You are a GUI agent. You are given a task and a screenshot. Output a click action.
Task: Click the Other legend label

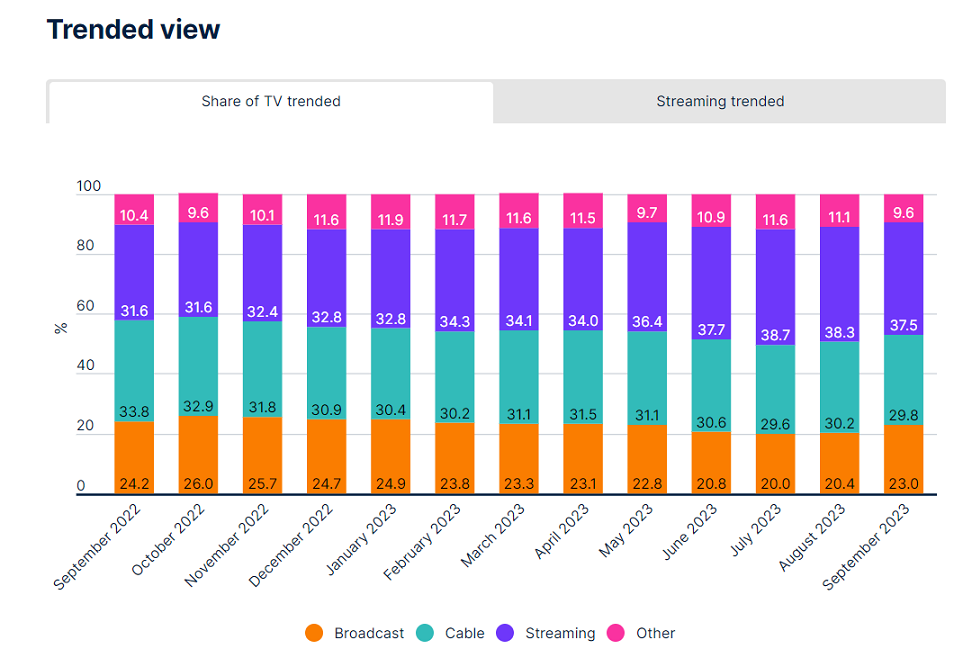pyautogui.click(x=655, y=633)
